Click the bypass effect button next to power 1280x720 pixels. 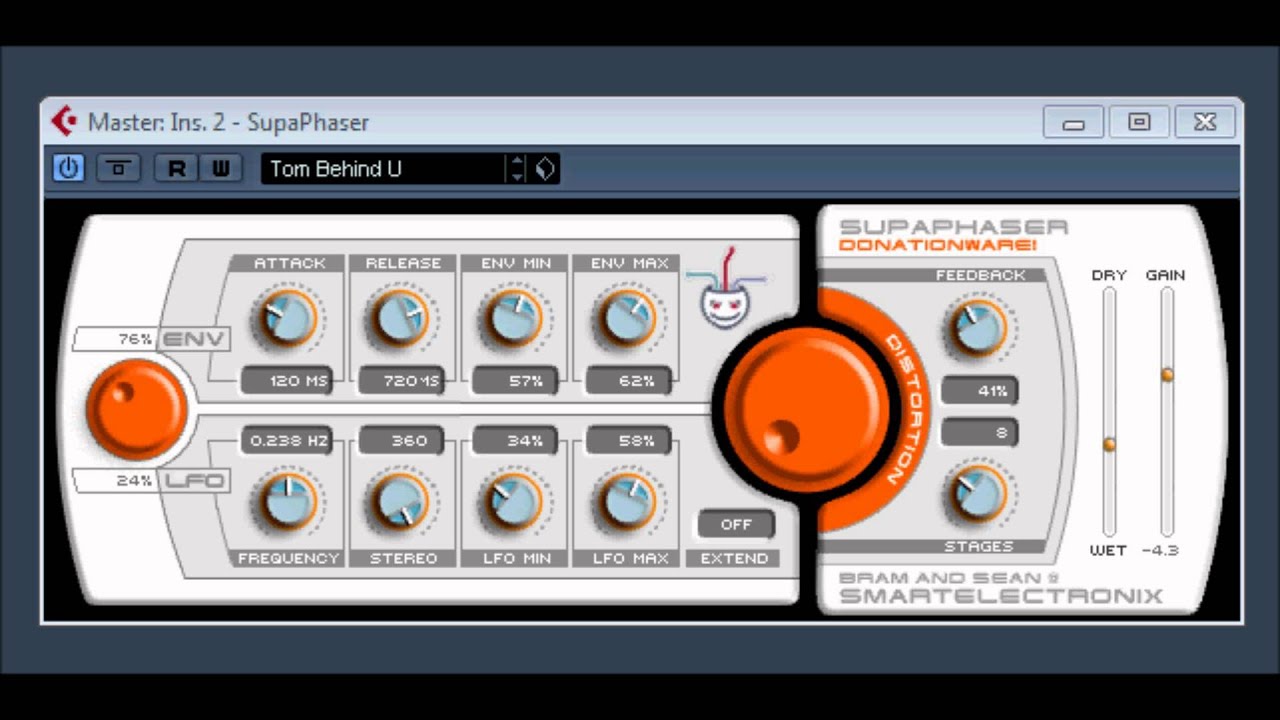pyautogui.click(x=118, y=168)
